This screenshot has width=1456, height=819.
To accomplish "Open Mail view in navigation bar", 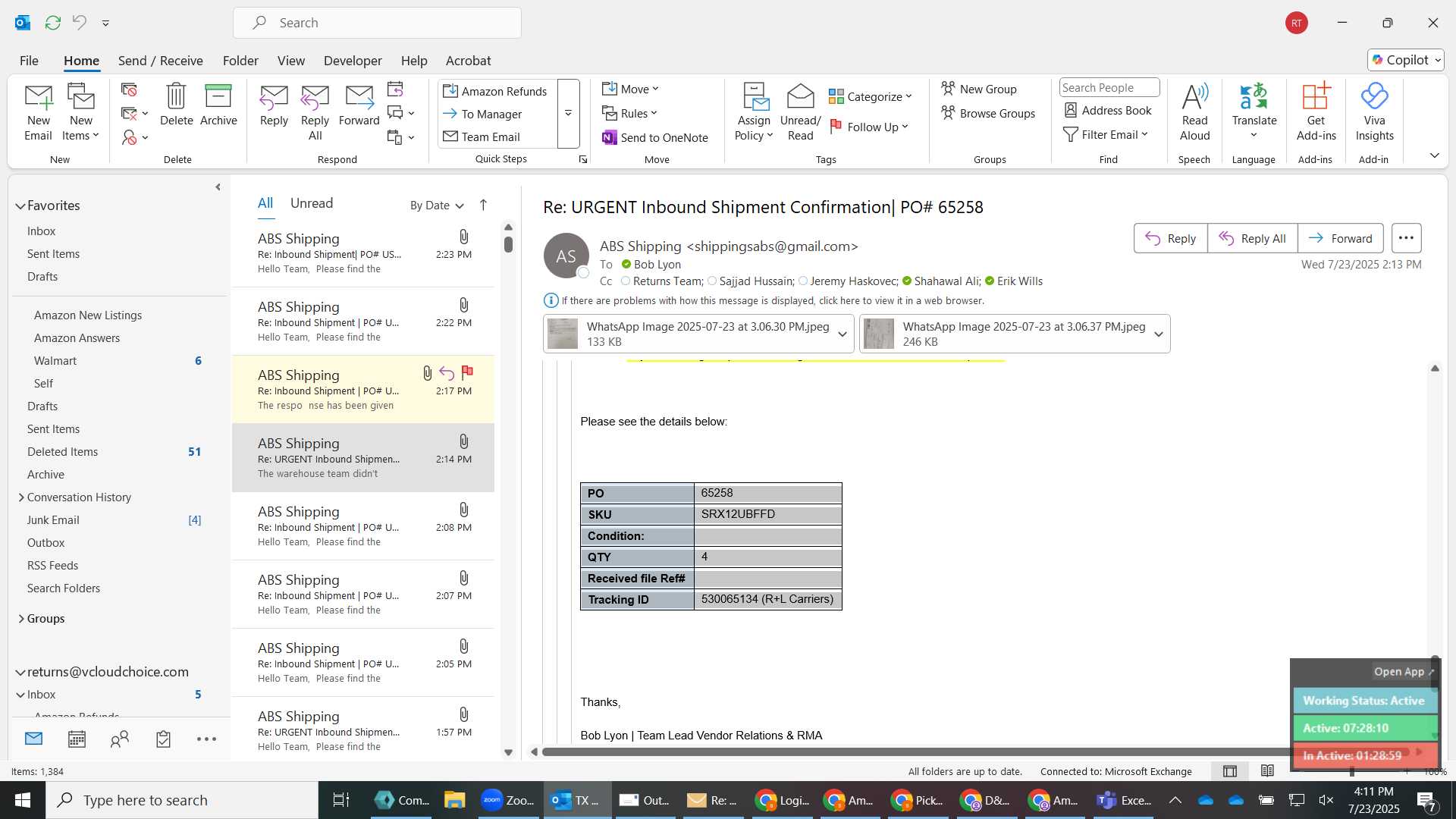I will coord(33,739).
